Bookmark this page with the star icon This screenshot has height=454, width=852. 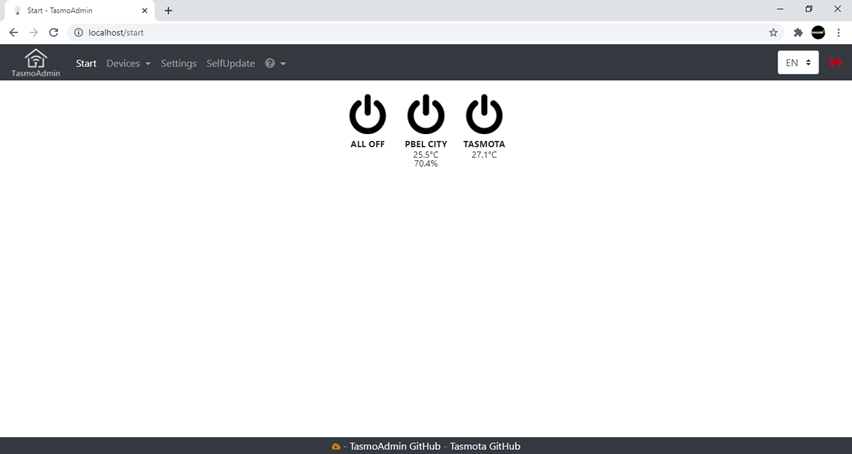[773, 33]
